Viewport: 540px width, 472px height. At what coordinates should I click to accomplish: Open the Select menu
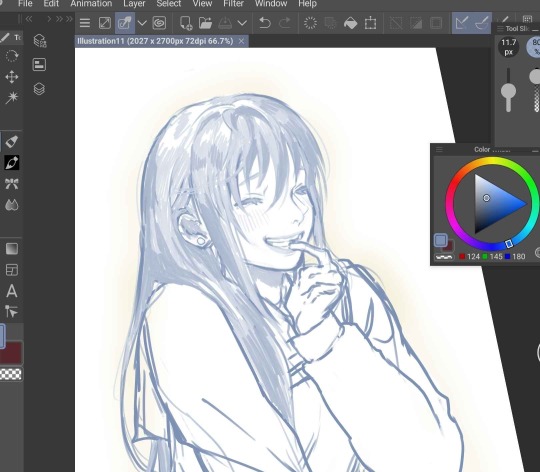coord(168,4)
